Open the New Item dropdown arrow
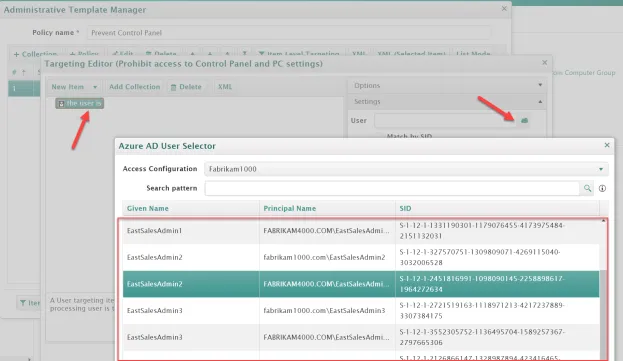 point(95,87)
